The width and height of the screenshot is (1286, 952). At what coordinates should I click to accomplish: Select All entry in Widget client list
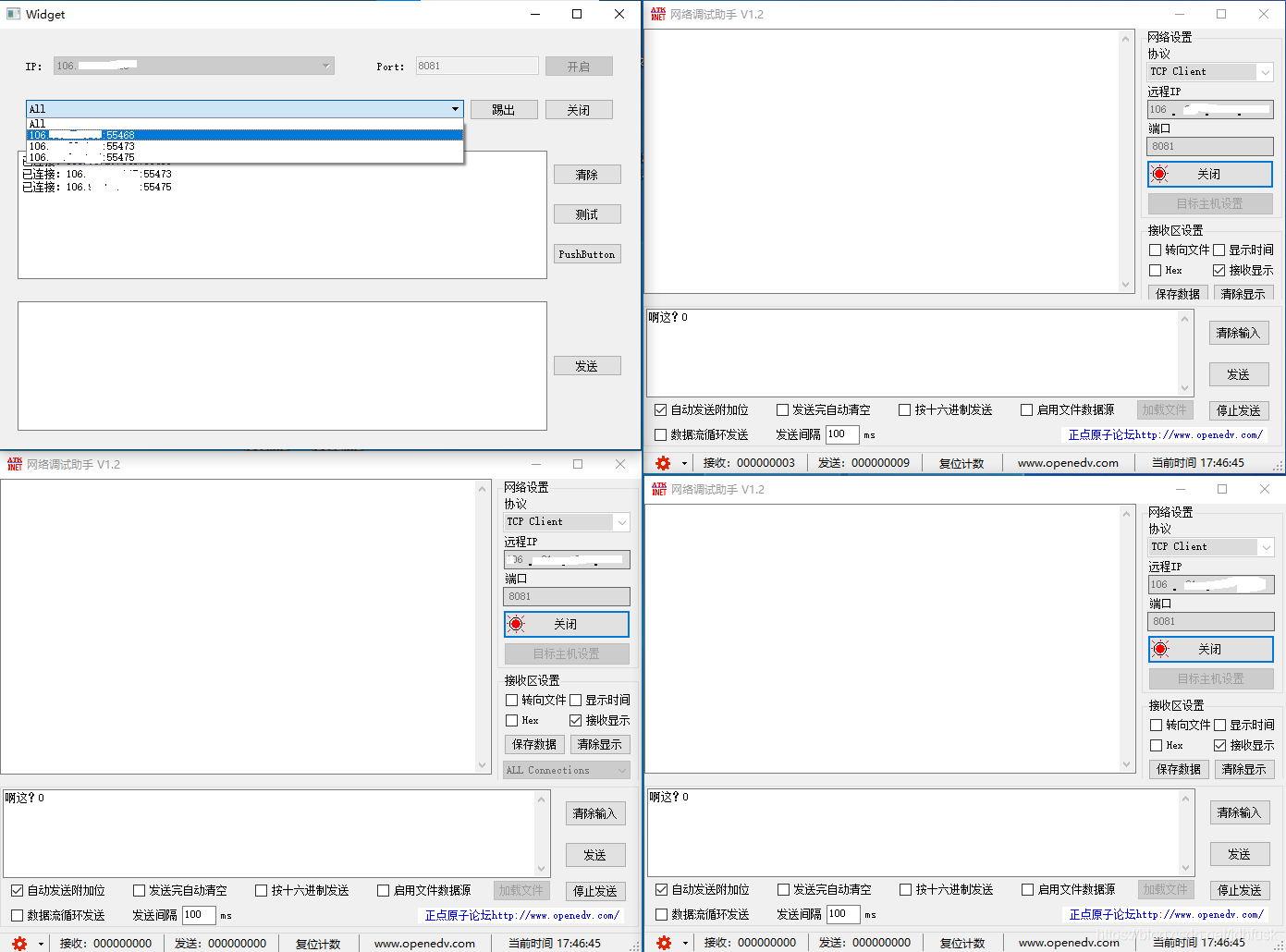point(245,124)
